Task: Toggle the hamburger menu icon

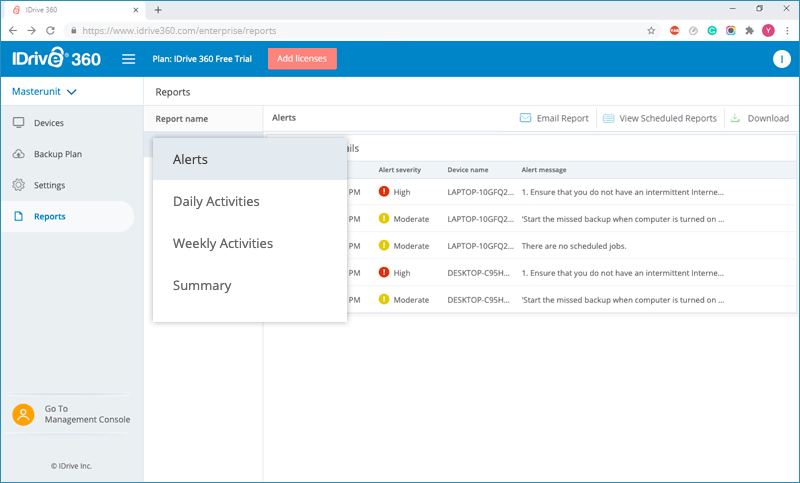Action: click(129, 59)
